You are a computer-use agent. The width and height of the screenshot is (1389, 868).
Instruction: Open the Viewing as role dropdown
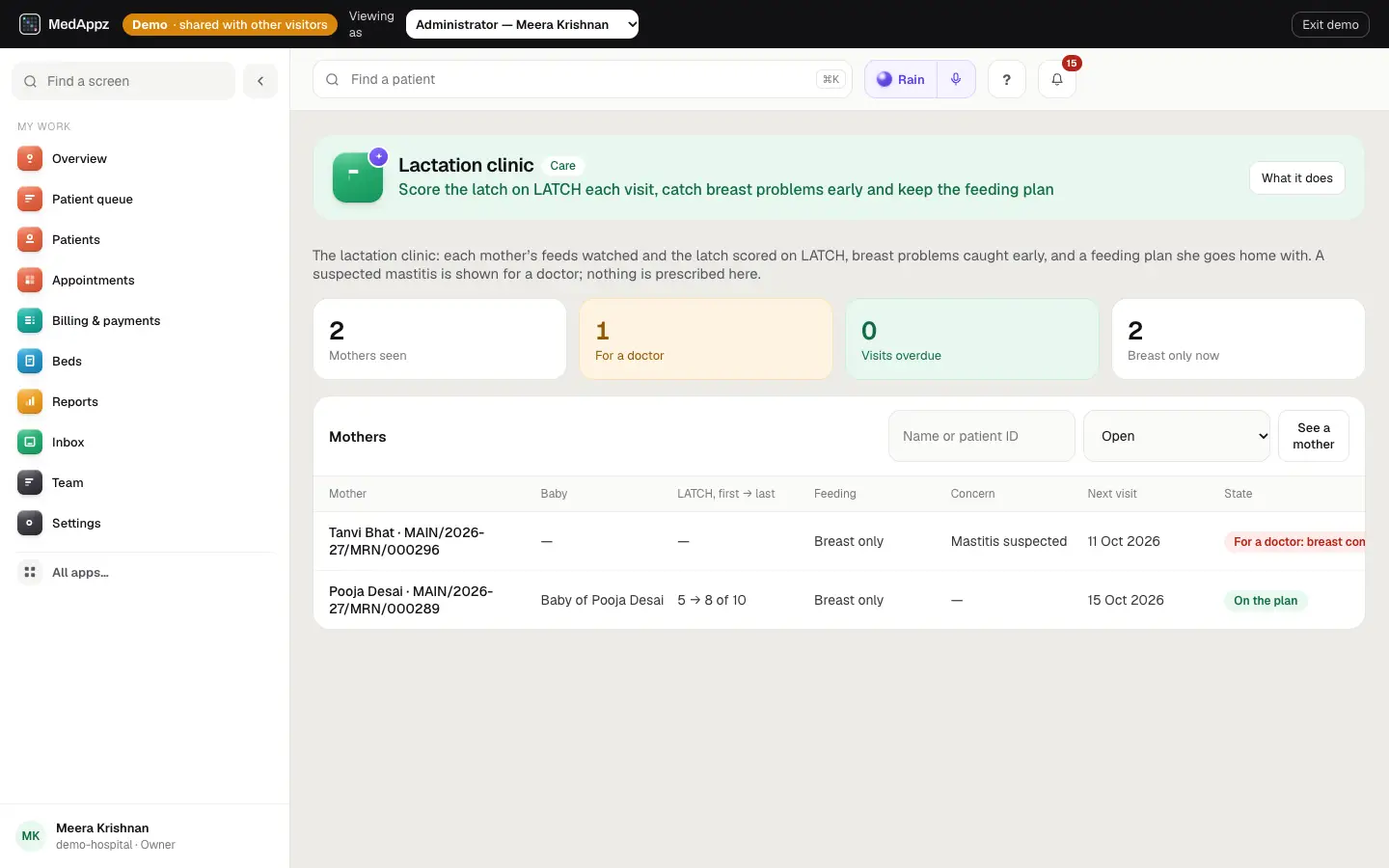[522, 24]
